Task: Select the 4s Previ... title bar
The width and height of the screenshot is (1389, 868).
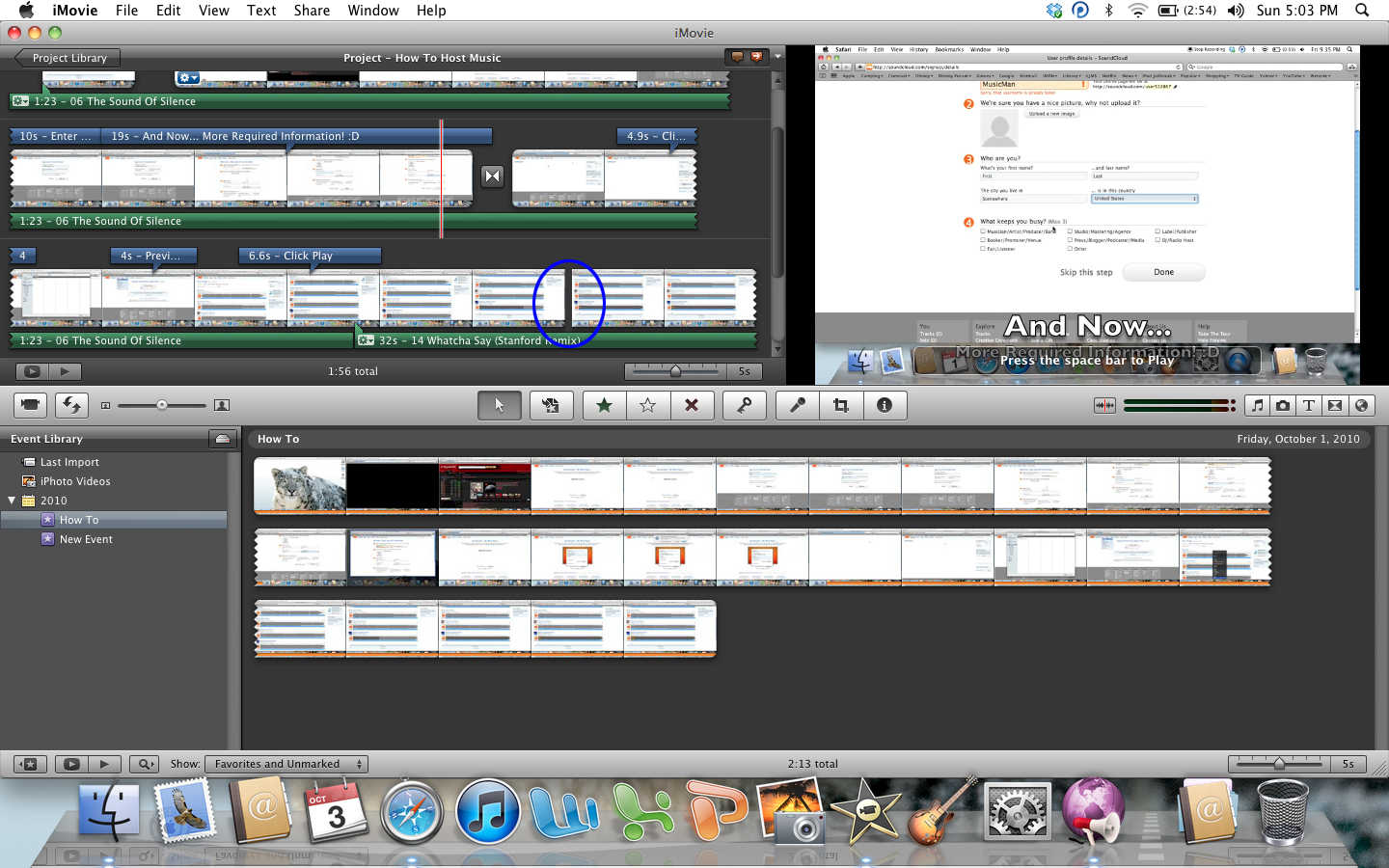Action: [153, 256]
